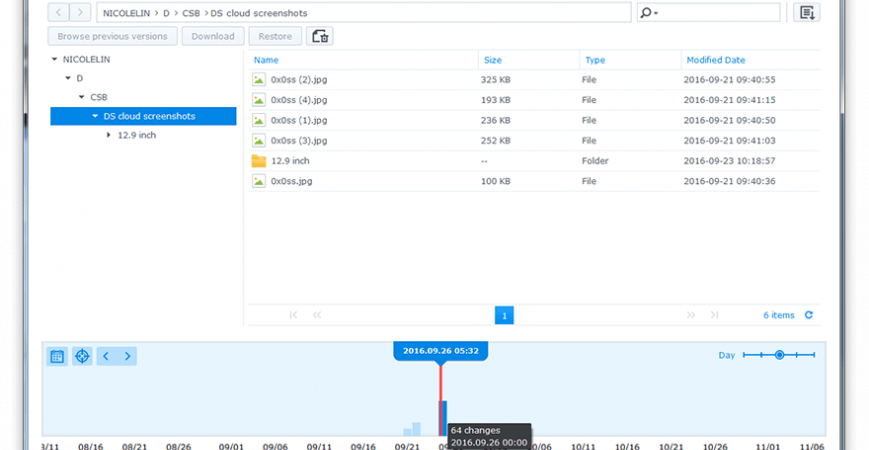This screenshot has width=869, height=450.
Task: Move timeline to next version
Action: pyautogui.click(x=127, y=356)
